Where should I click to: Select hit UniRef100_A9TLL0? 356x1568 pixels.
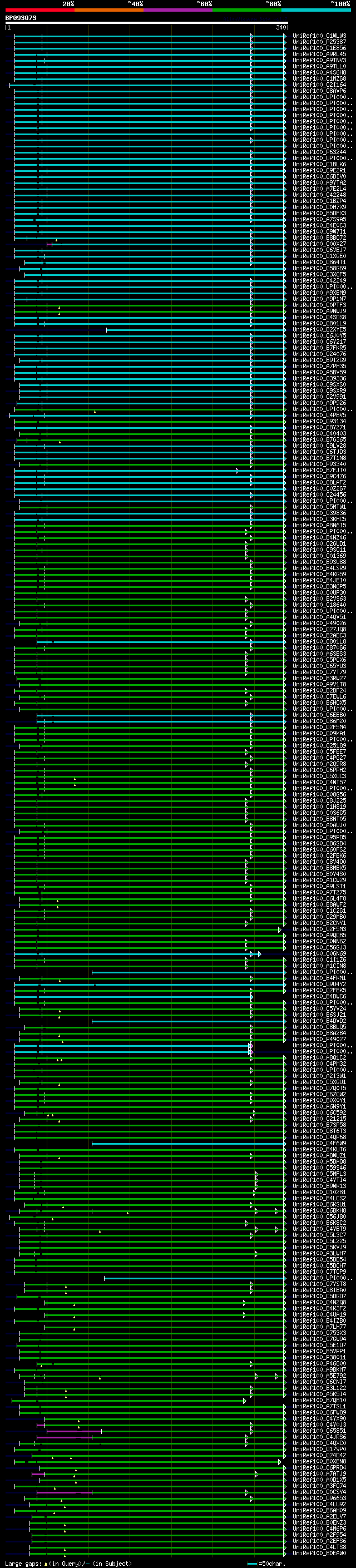click(319, 66)
